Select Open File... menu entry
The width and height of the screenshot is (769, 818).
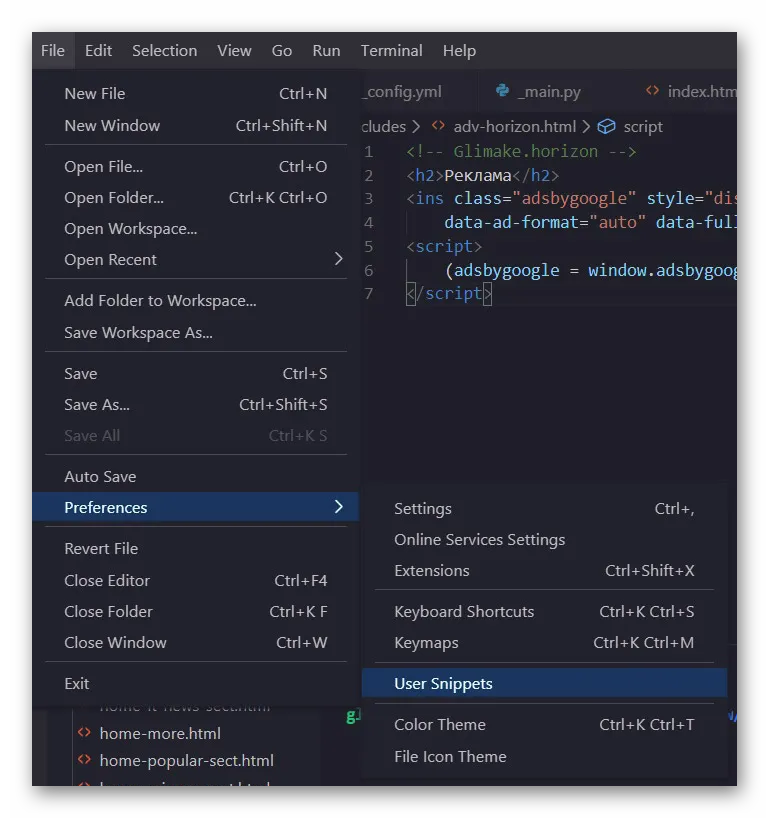[196, 167]
